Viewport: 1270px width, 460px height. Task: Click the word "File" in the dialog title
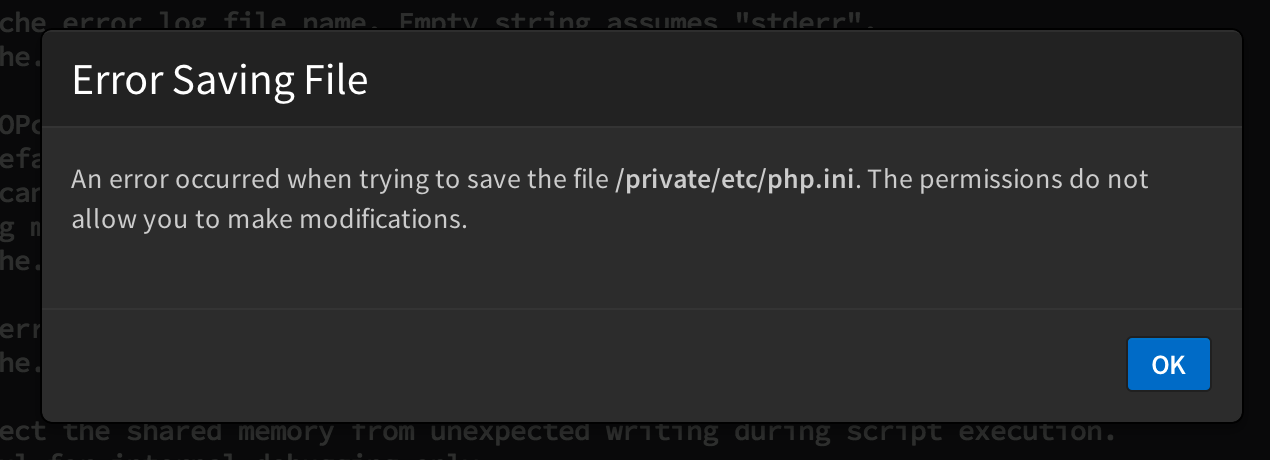click(x=335, y=80)
